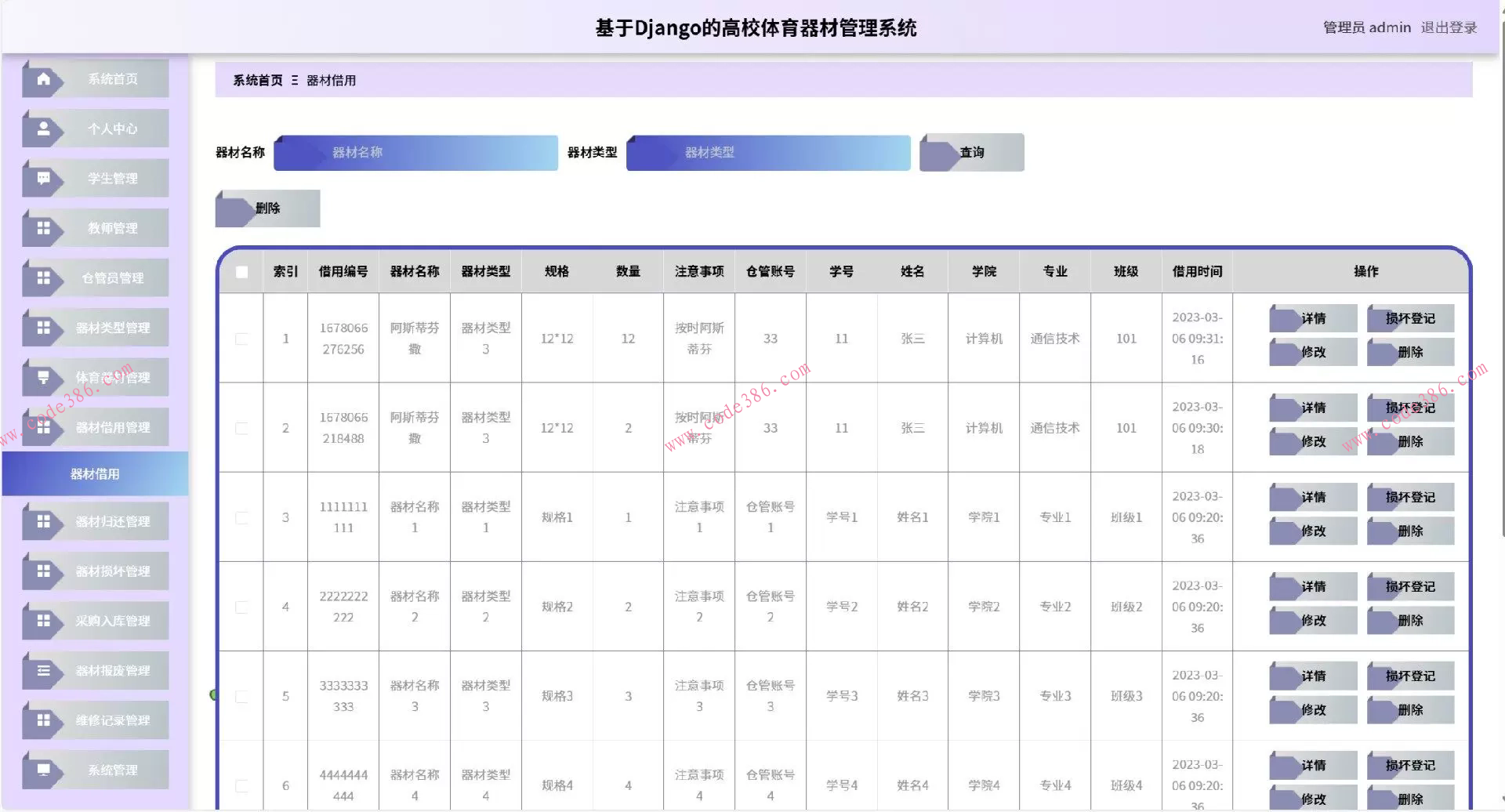Check the row 1 checkbox (1678066276256)

click(x=241, y=339)
